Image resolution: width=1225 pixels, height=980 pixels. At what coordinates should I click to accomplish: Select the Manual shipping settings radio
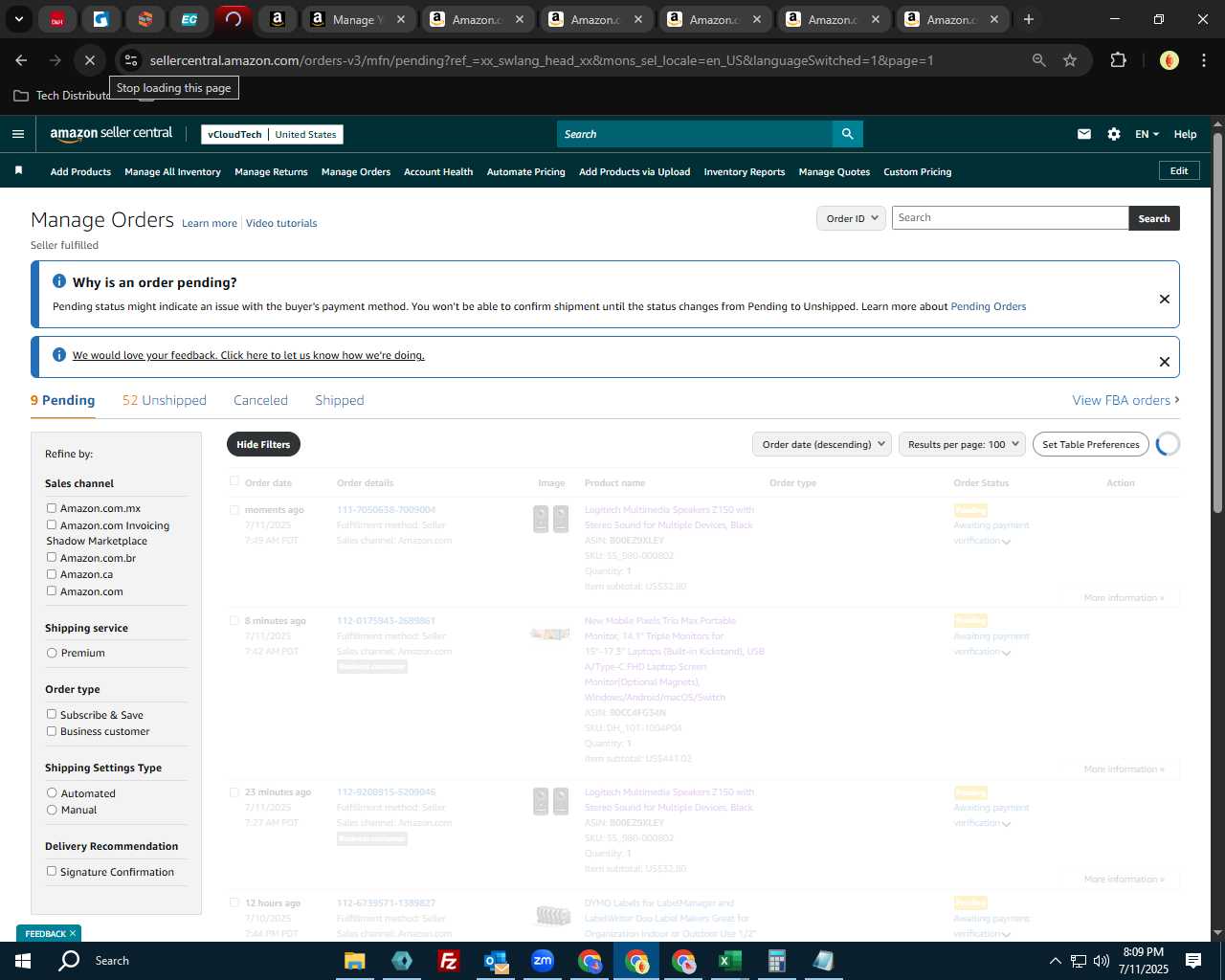pos(52,810)
